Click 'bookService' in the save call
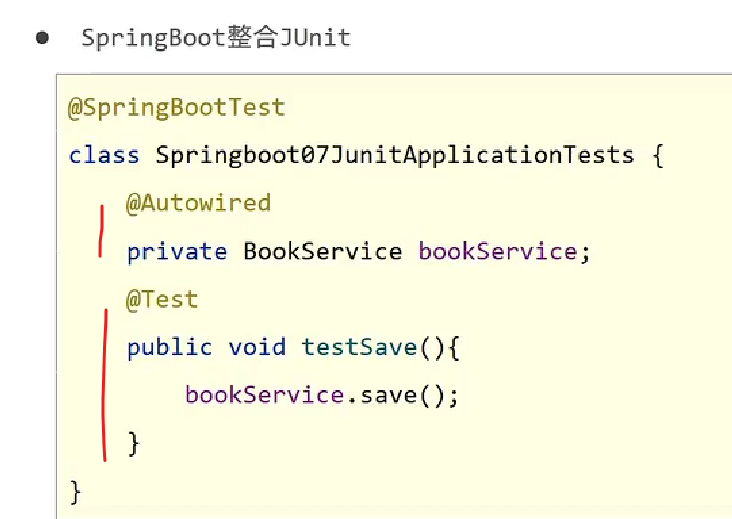This screenshot has height=519, width=732. tap(265, 395)
